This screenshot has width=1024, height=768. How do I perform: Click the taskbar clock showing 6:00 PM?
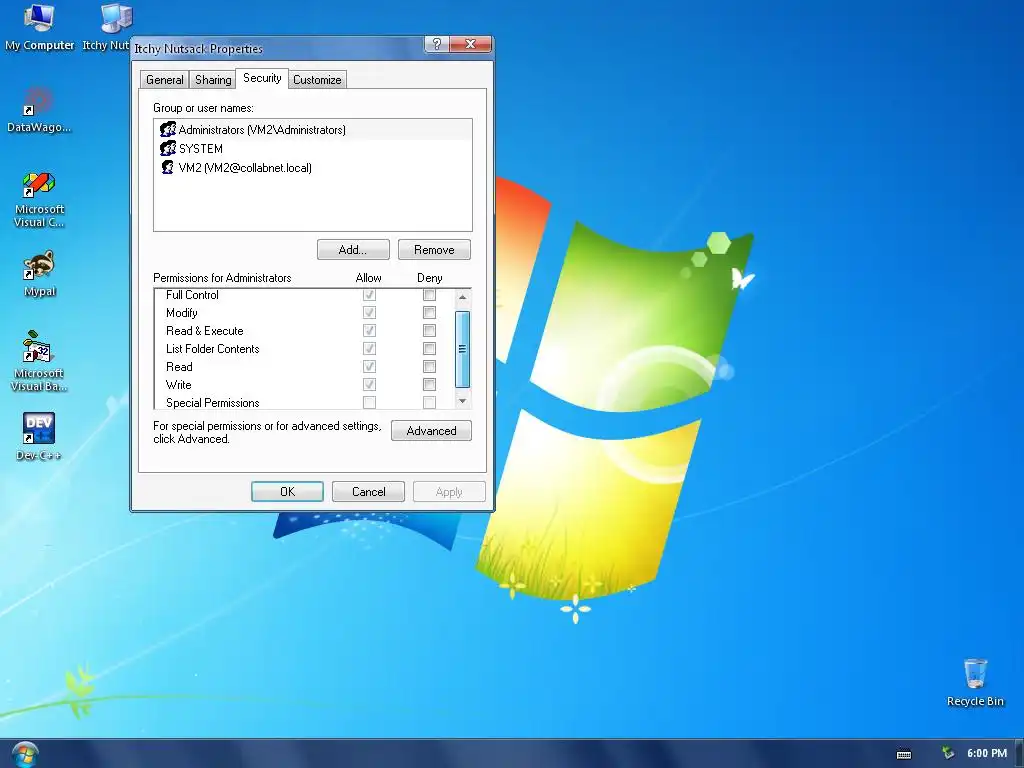pyautogui.click(x=986, y=753)
